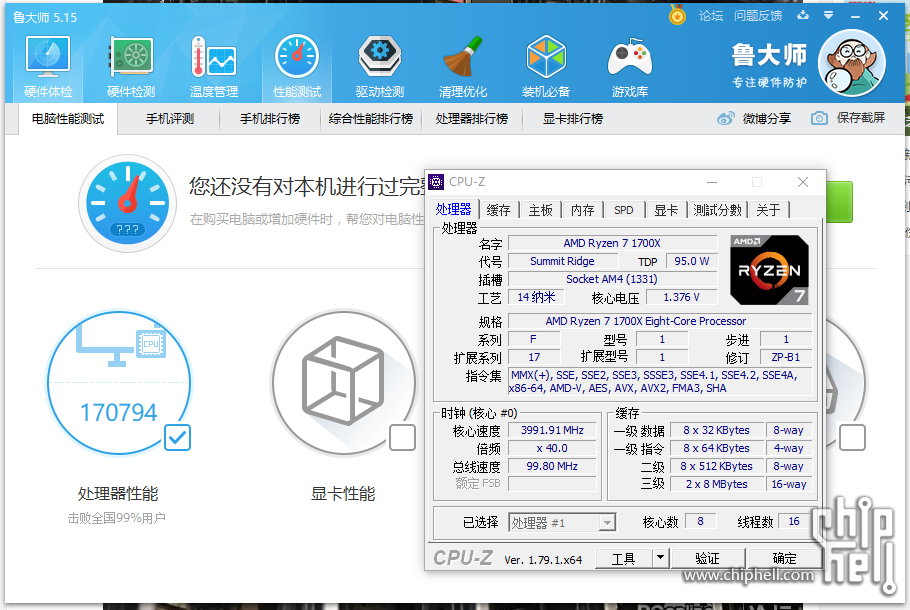Click the 处理器性能 score circle 170794
The image size is (910, 610).
click(x=119, y=383)
